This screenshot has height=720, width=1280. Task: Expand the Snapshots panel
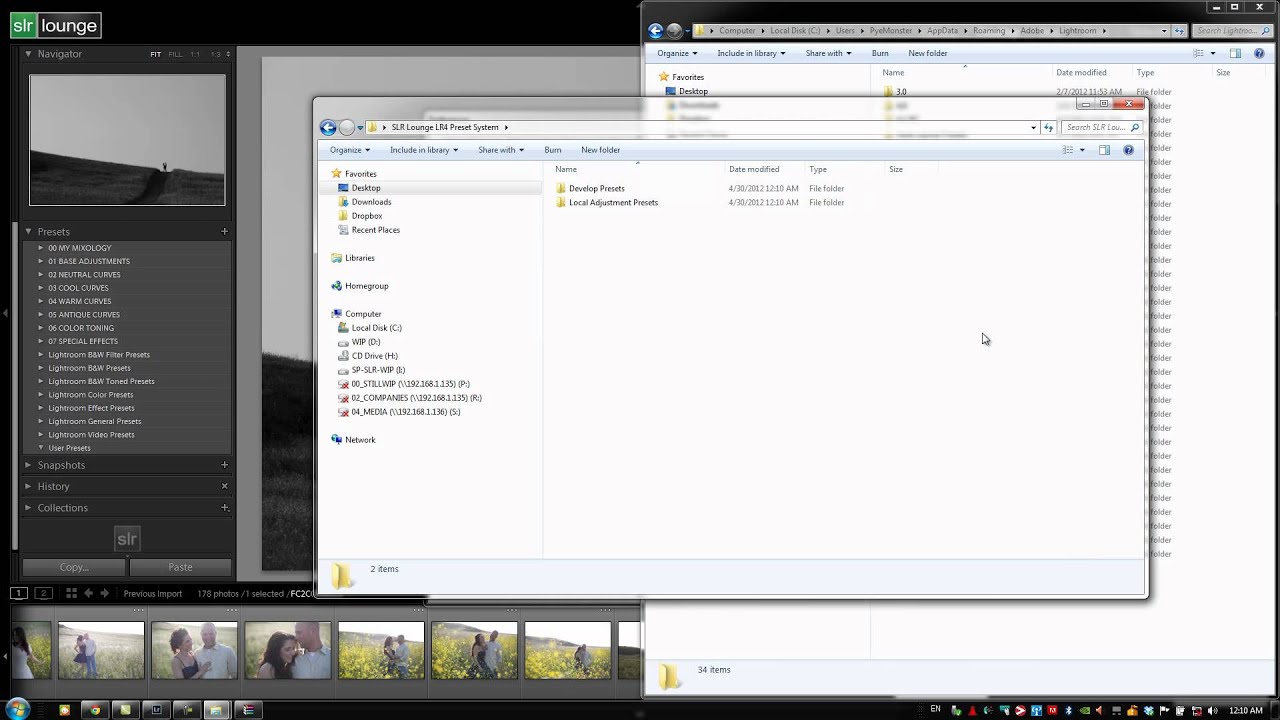pyautogui.click(x=28, y=465)
